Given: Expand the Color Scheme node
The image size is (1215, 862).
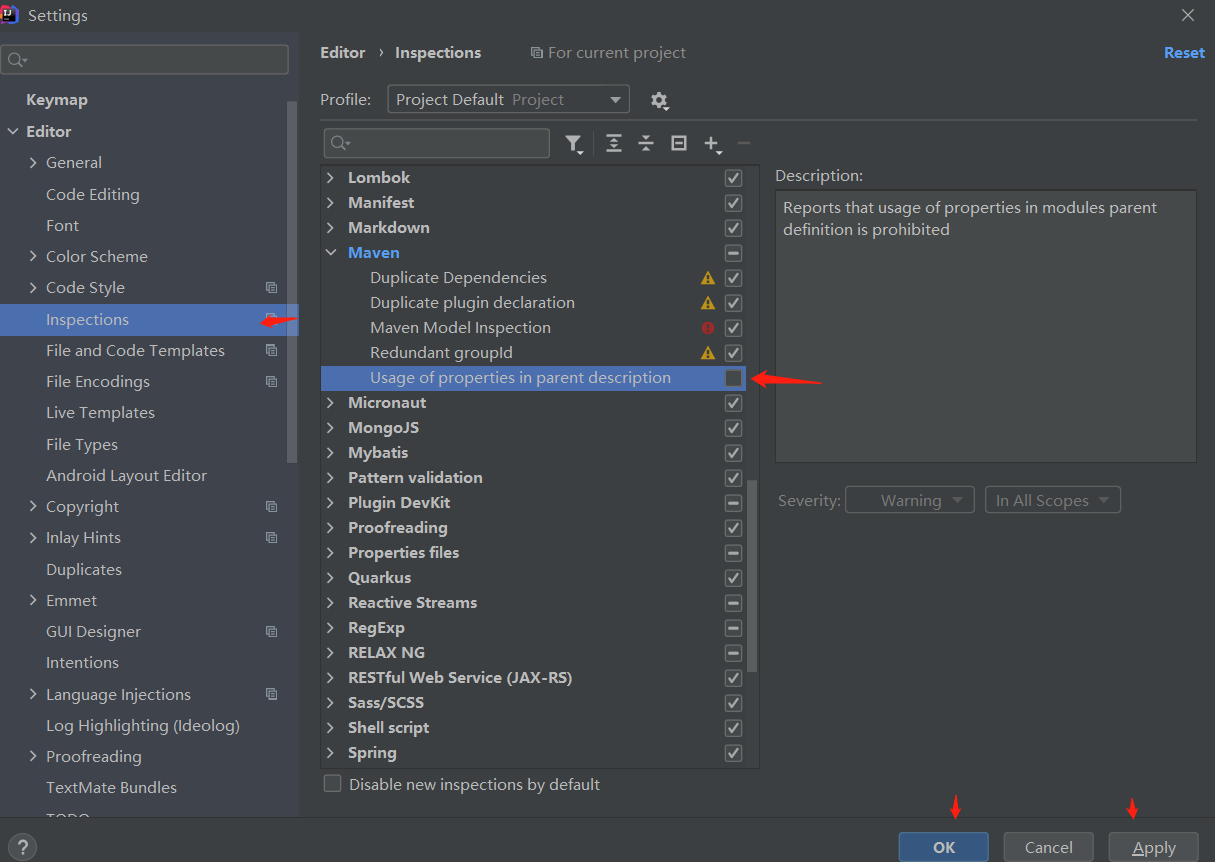Looking at the screenshot, I should pos(33,257).
